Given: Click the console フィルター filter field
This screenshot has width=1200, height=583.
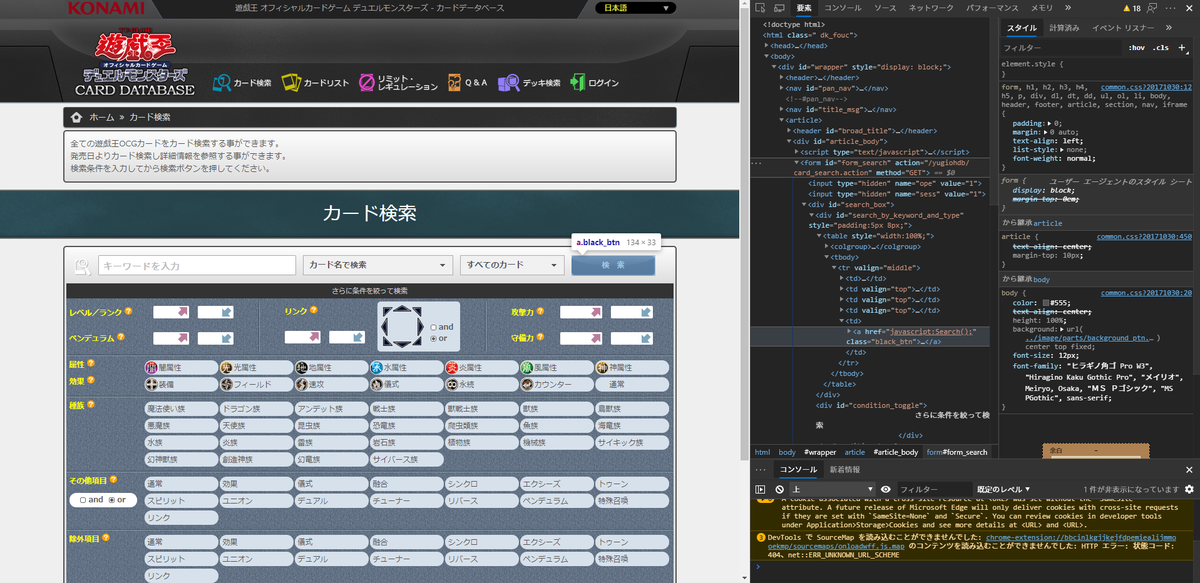Looking at the screenshot, I should [x=934, y=489].
